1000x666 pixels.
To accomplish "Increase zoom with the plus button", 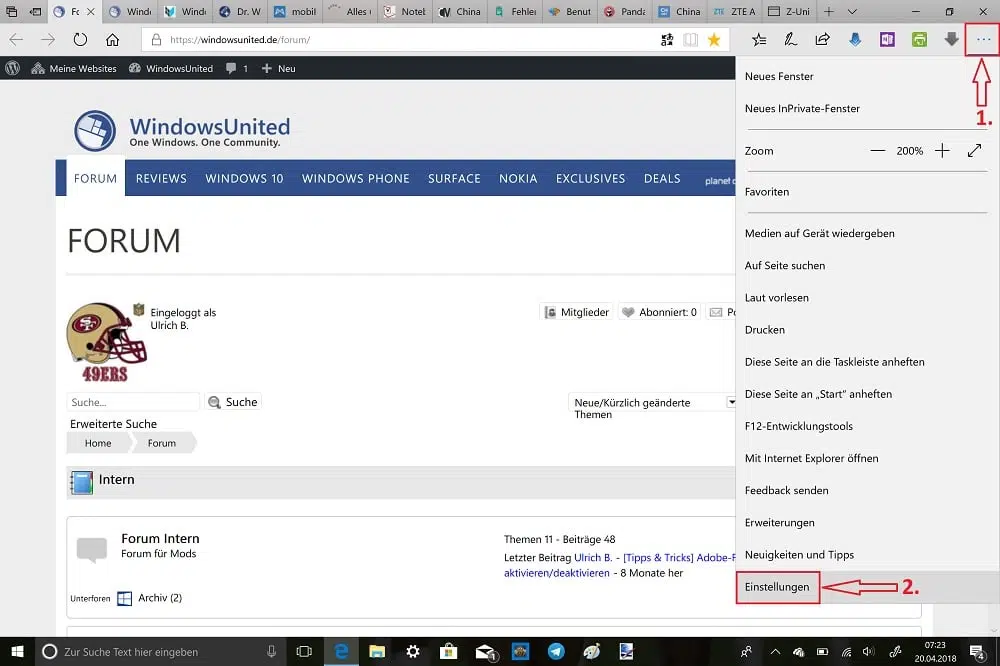I will point(942,151).
